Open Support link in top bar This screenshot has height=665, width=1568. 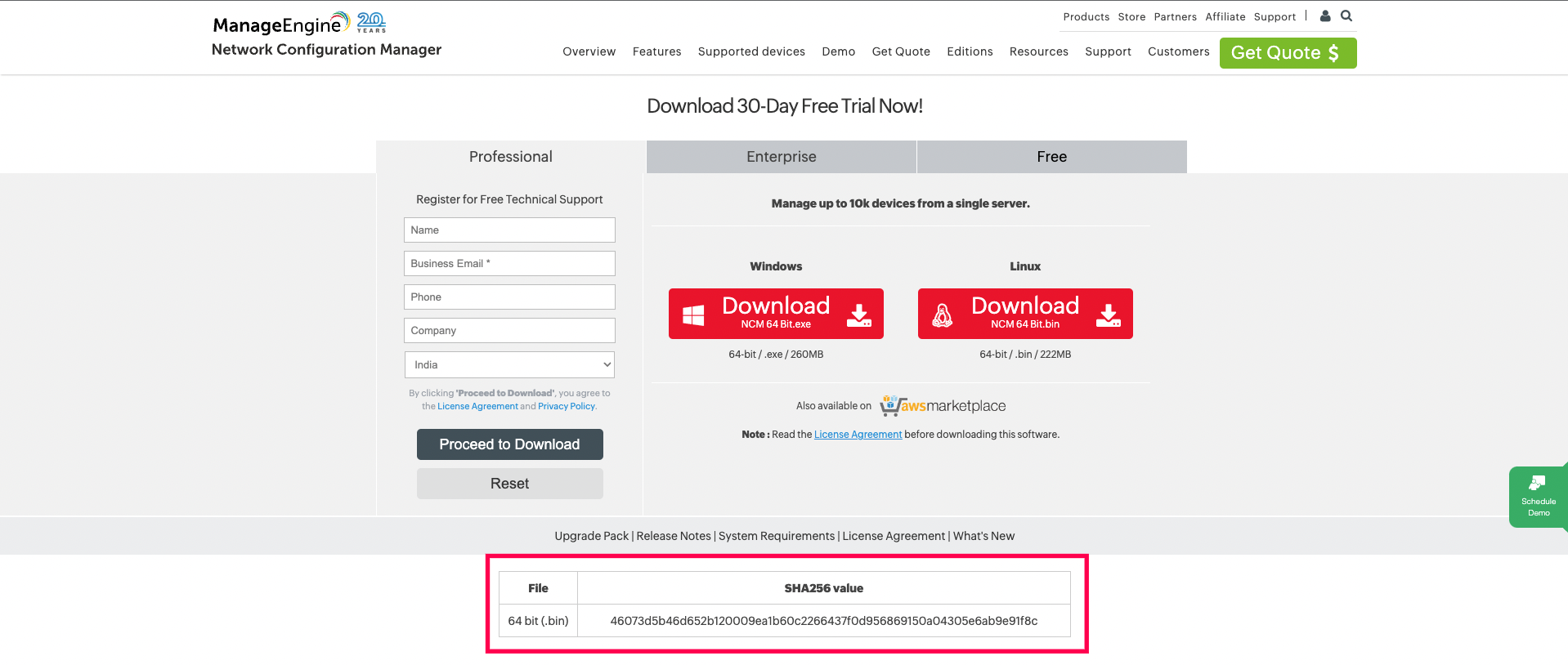pos(1275,16)
